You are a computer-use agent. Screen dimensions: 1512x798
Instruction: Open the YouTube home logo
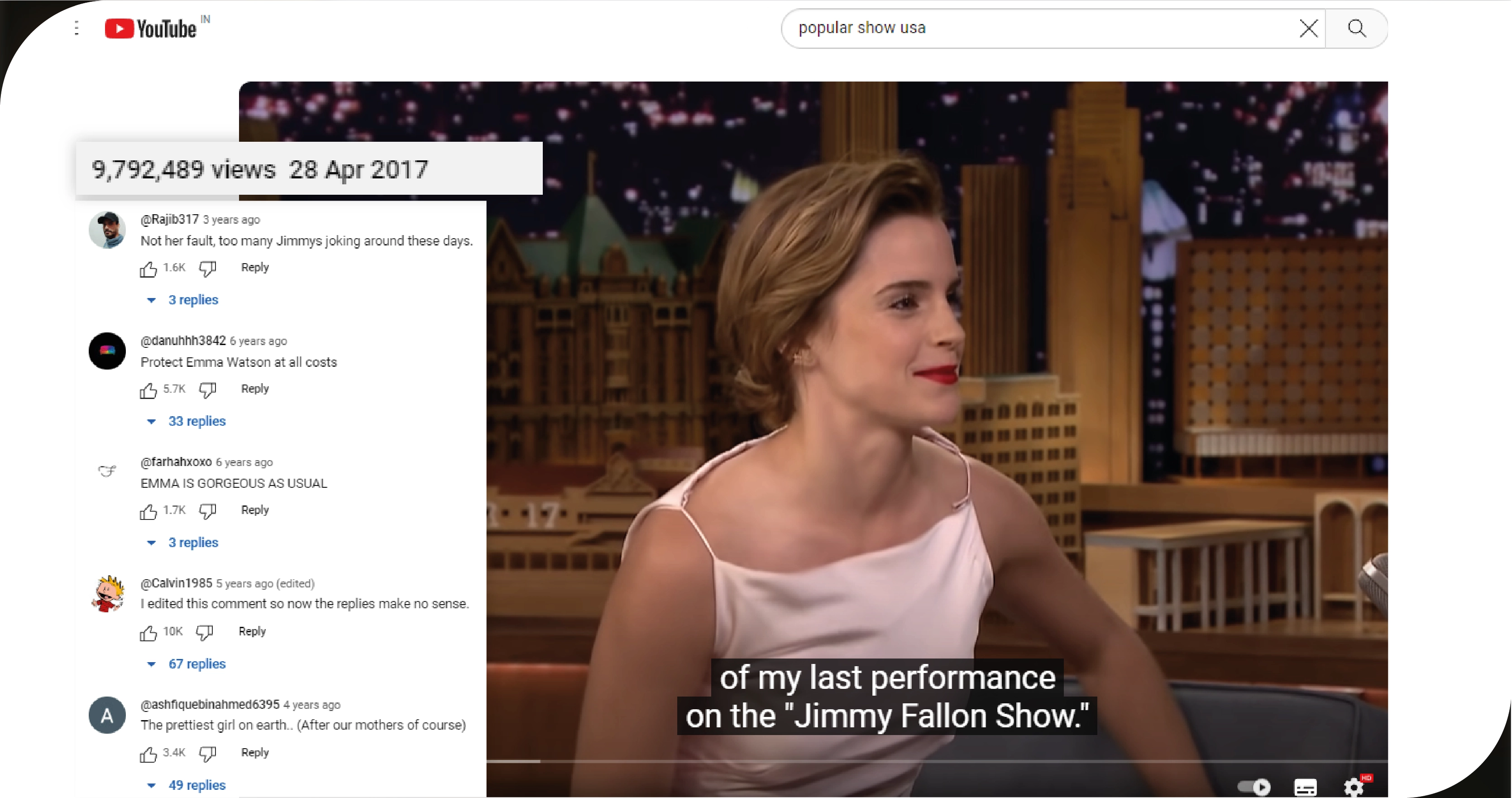tap(150, 28)
